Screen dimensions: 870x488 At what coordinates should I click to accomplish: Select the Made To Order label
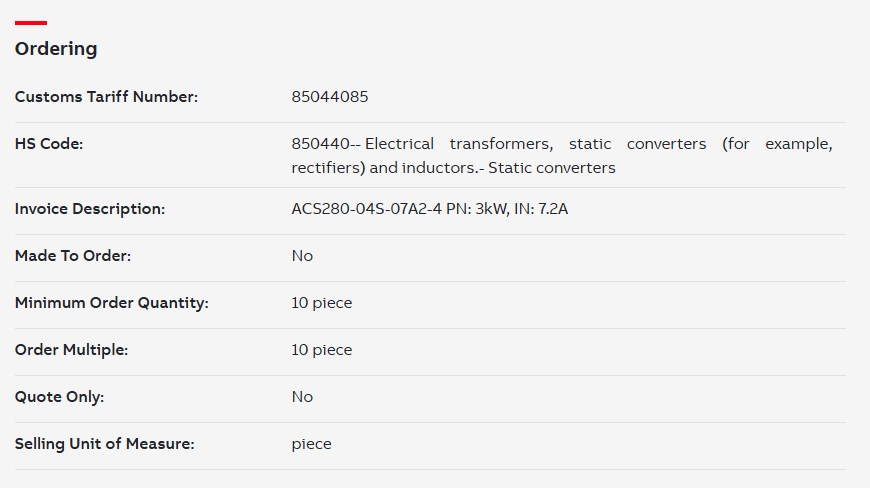[73, 256]
